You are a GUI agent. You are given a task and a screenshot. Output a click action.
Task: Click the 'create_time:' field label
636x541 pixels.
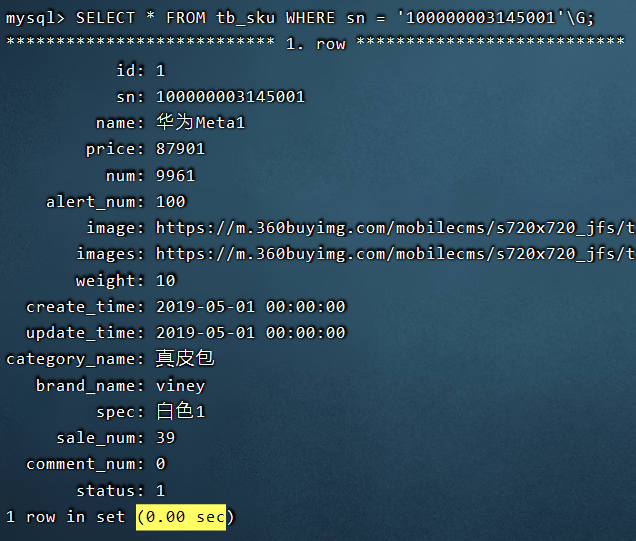click(85, 307)
